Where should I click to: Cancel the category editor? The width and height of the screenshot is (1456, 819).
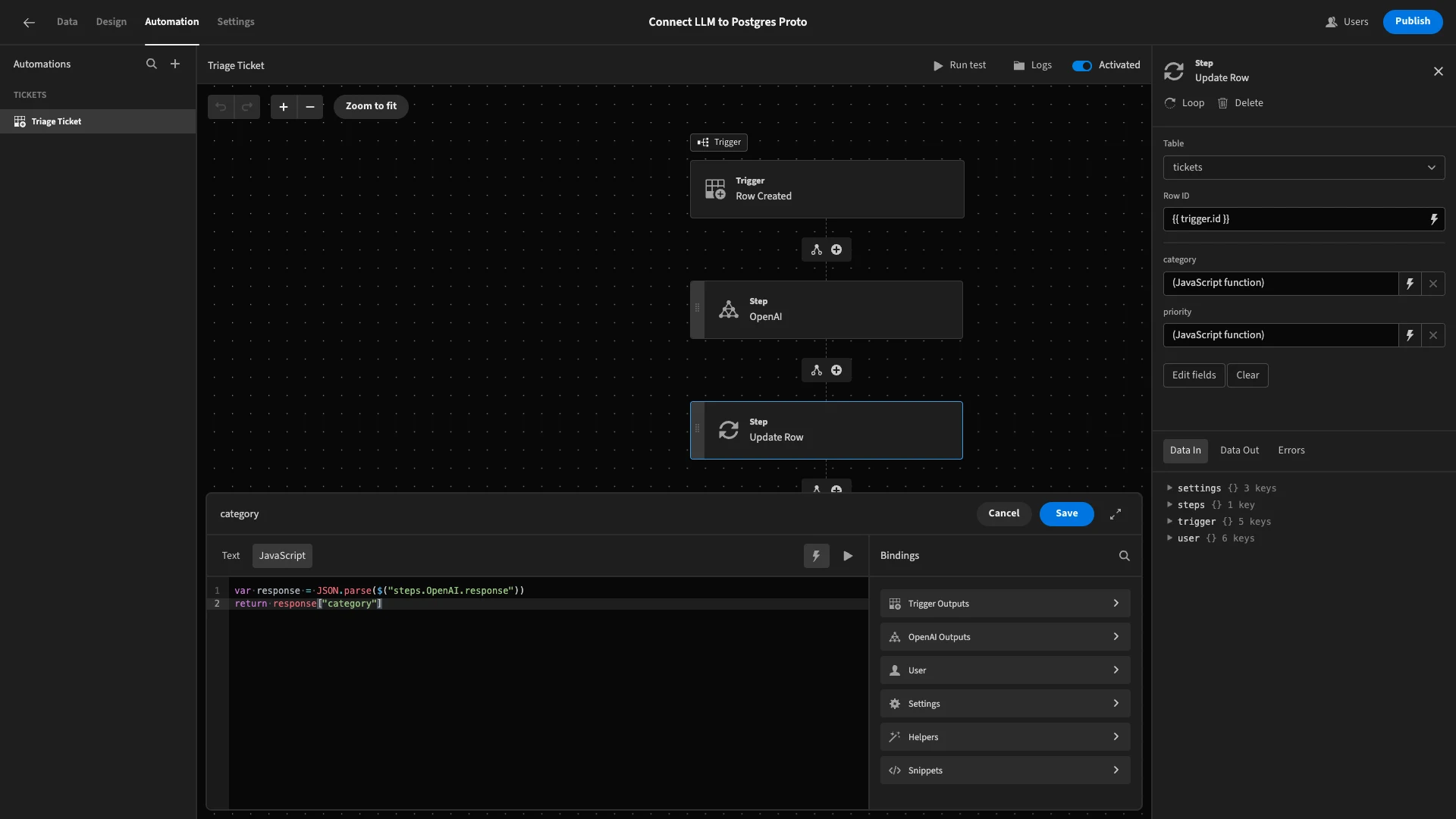[x=1003, y=513]
